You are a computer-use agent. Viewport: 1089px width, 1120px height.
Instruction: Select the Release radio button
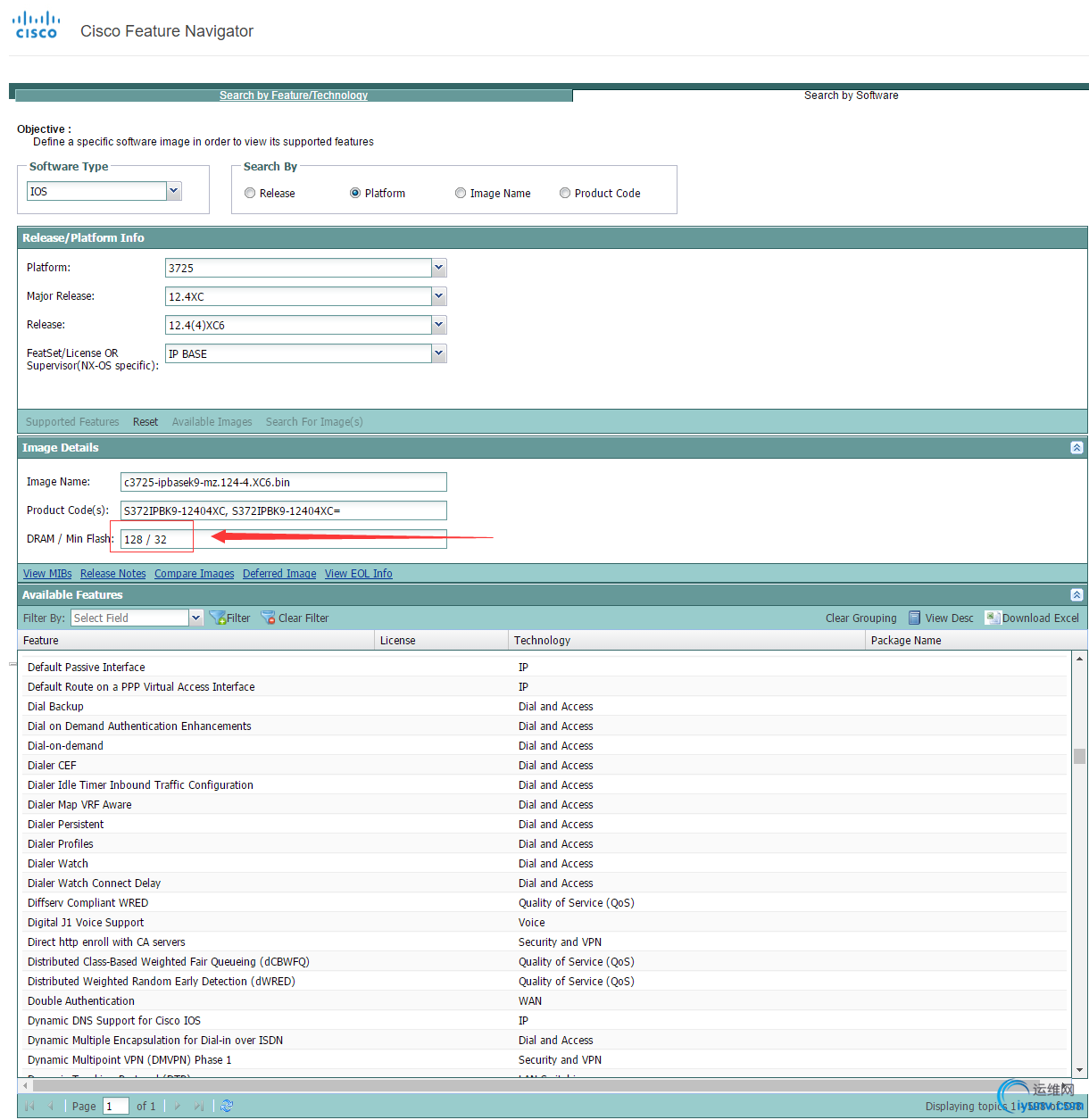250,193
